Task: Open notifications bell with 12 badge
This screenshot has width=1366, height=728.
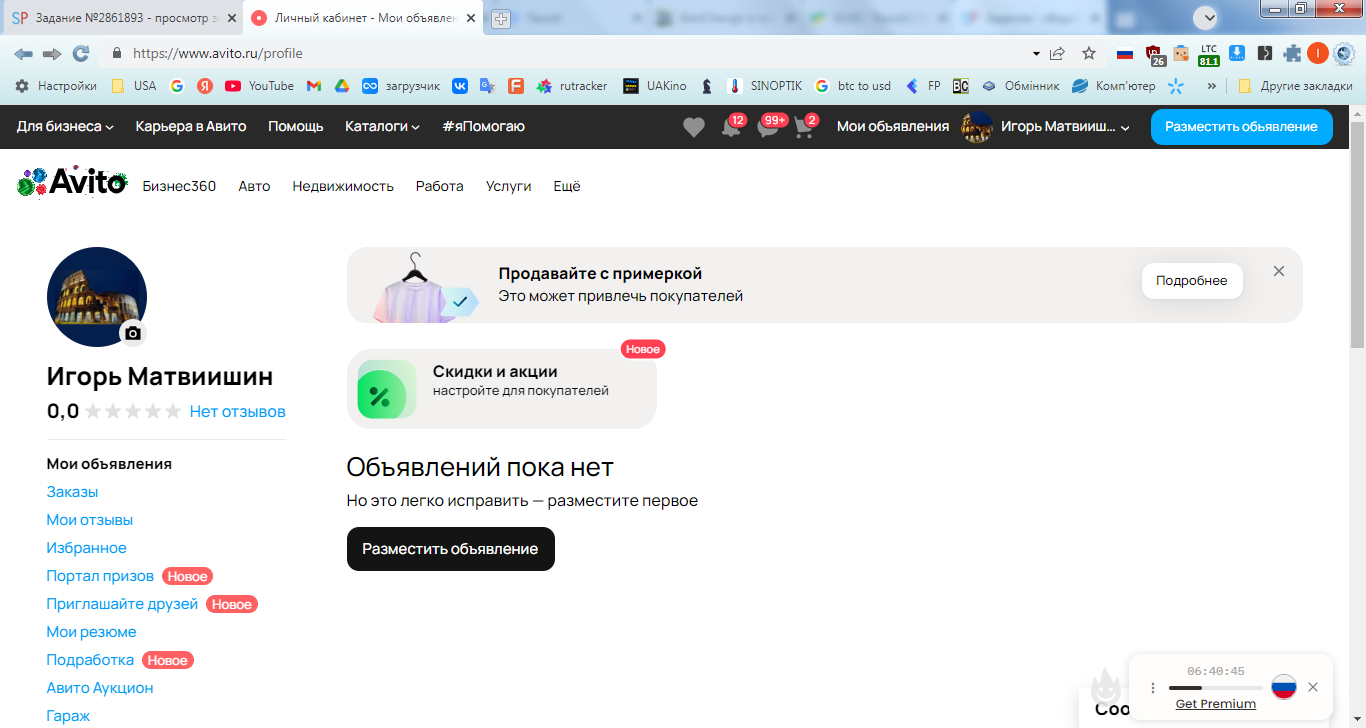Action: tap(732, 127)
